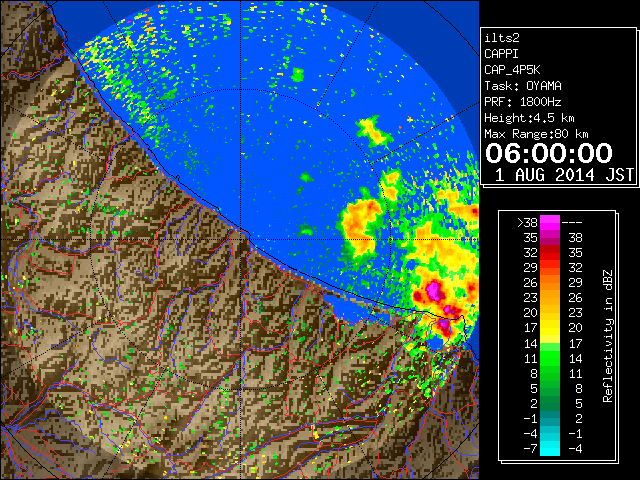
Task: Click the 'Height:4.5 km' text
Action: pos(529,118)
